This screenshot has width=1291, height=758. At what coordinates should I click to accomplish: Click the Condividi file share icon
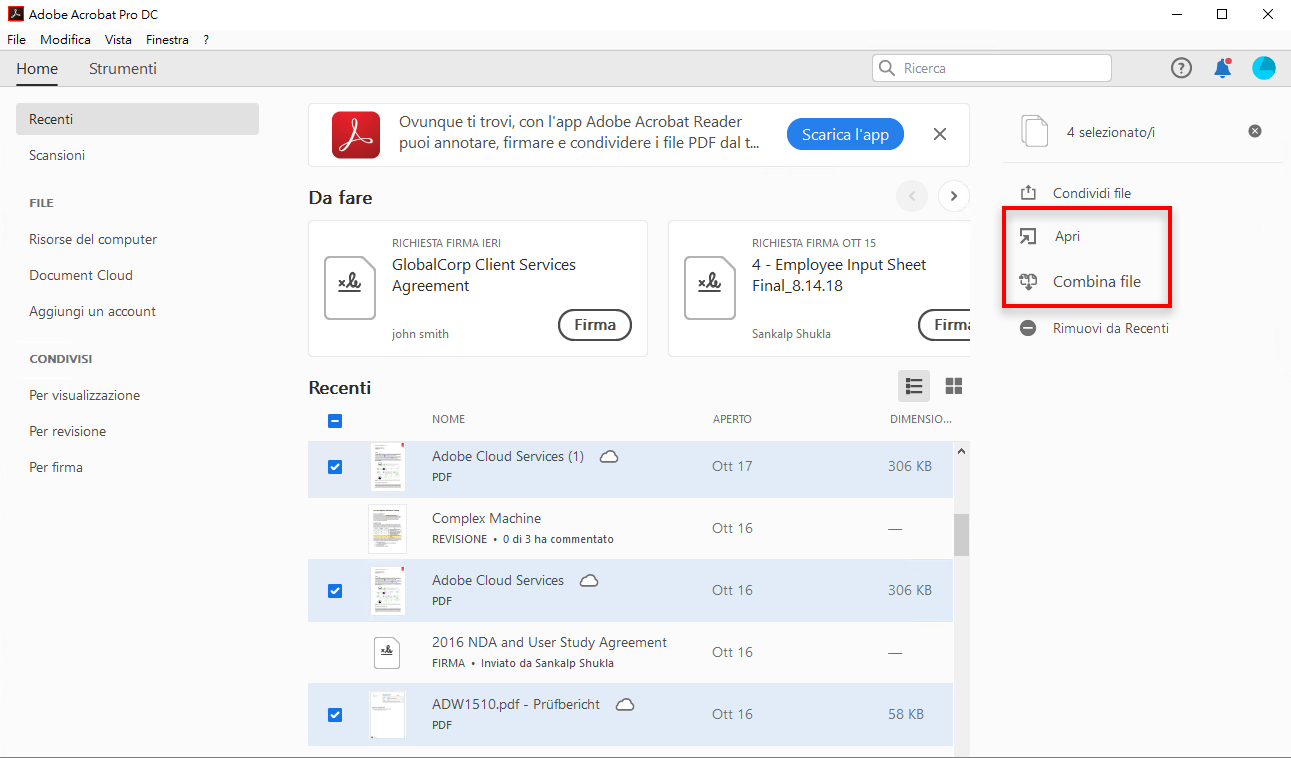tap(1028, 193)
